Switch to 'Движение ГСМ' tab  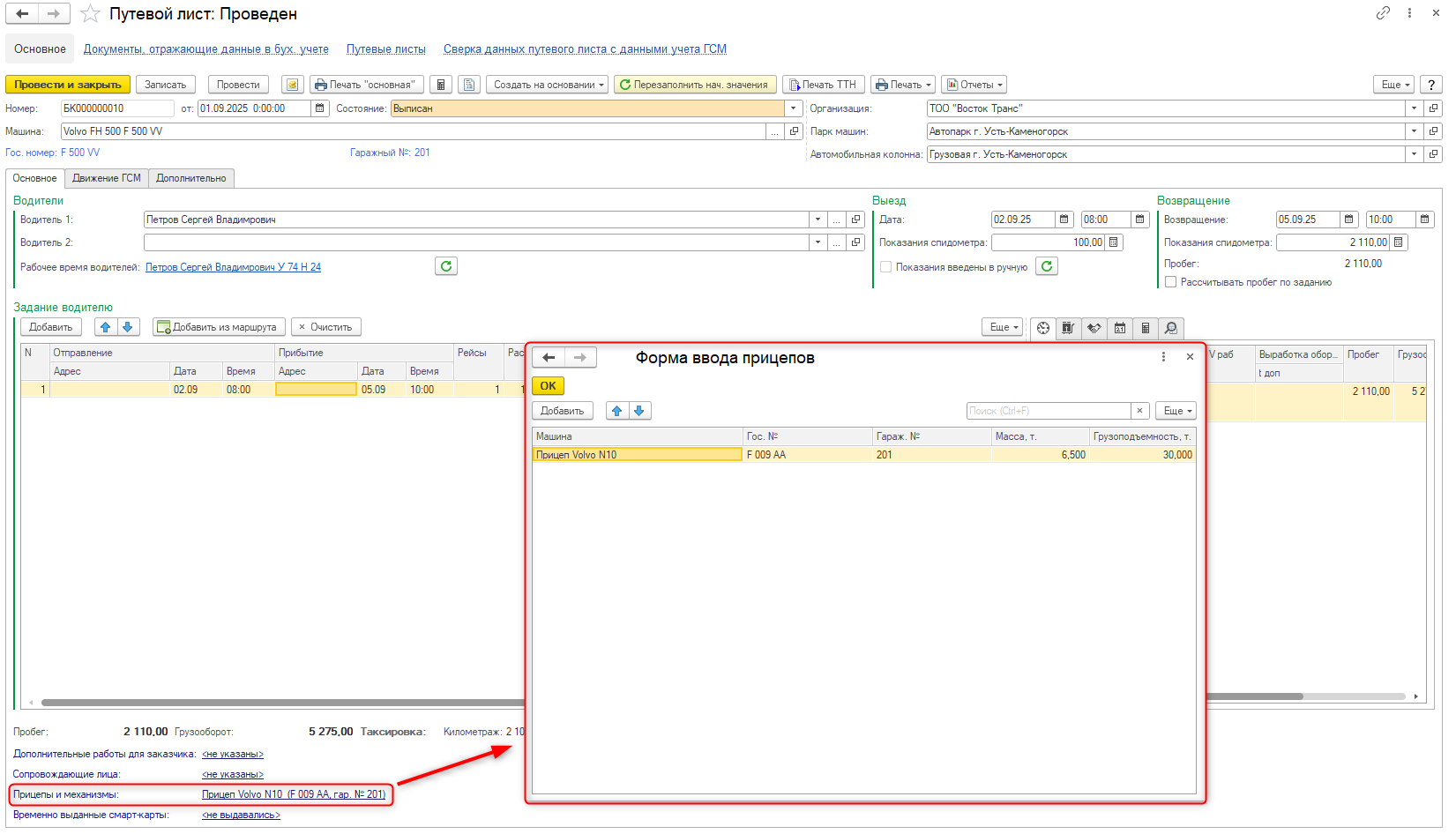(106, 178)
